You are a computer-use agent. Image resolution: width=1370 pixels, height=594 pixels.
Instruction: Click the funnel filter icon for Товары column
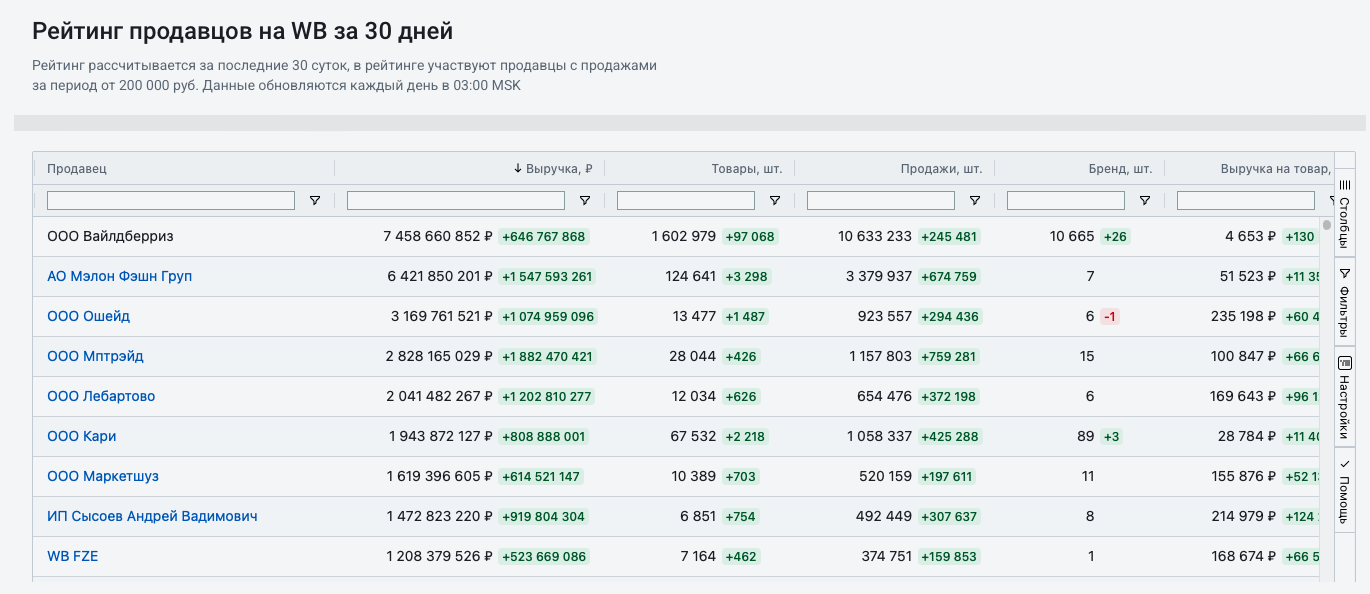(x=775, y=200)
